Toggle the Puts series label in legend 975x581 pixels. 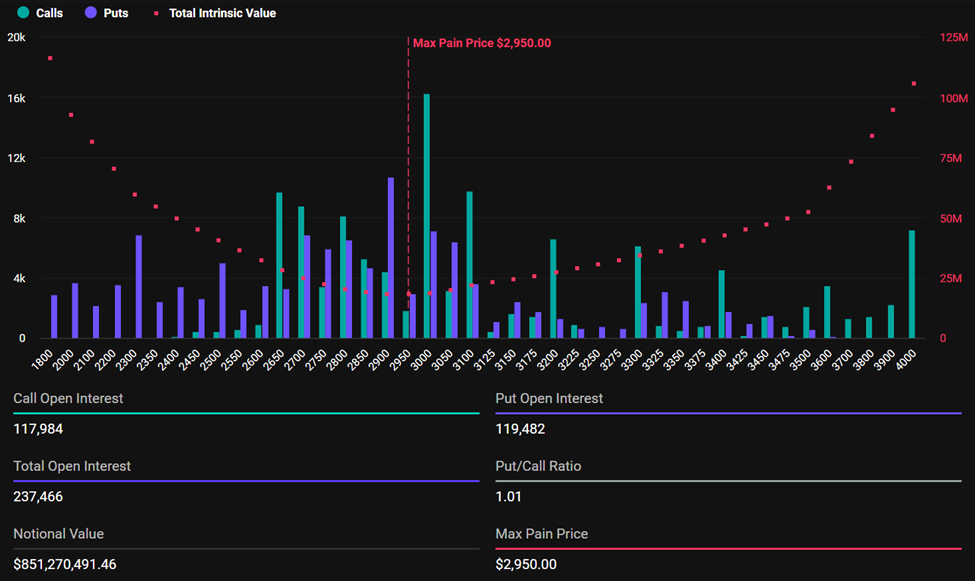(x=116, y=13)
